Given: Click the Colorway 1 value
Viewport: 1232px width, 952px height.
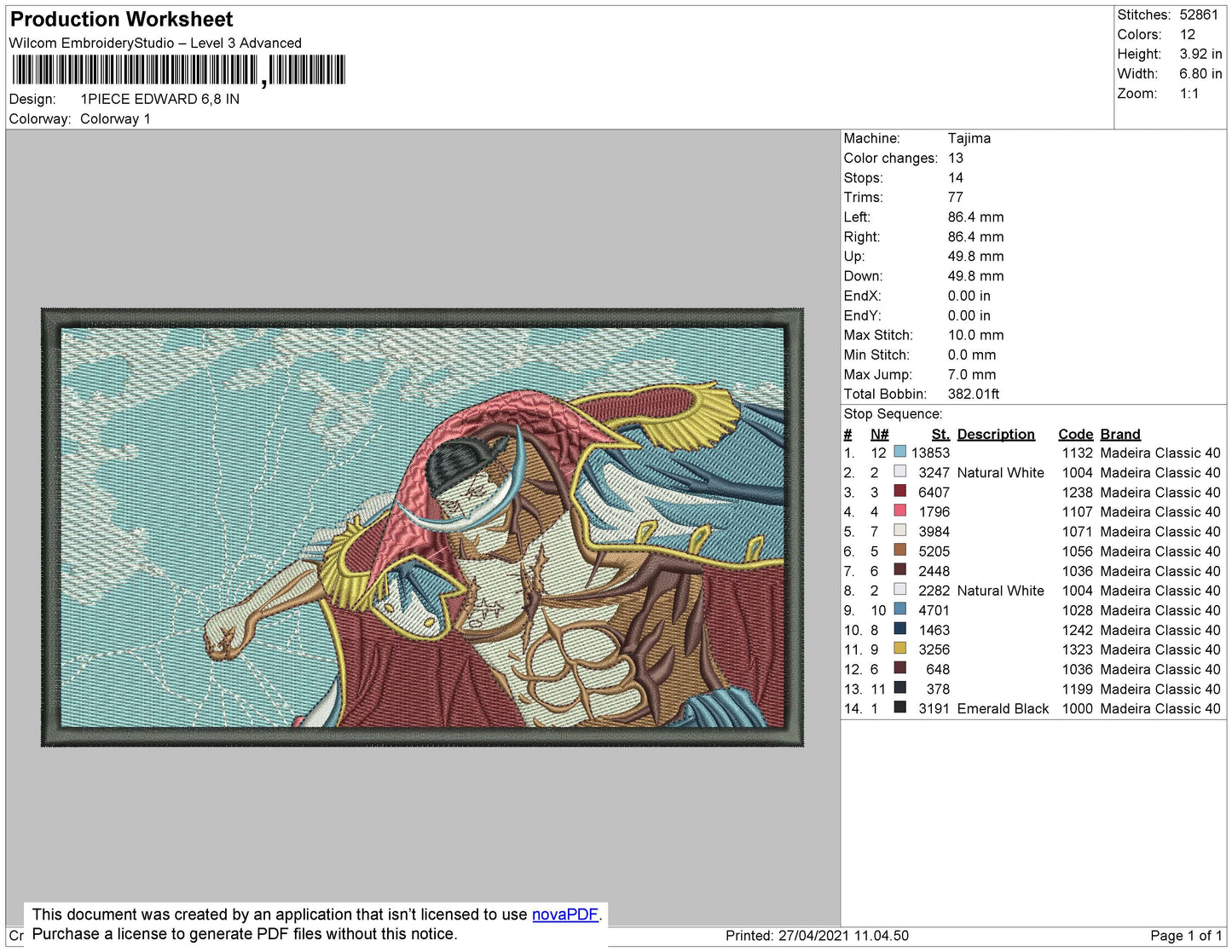Looking at the screenshot, I should [x=115, y=118].
